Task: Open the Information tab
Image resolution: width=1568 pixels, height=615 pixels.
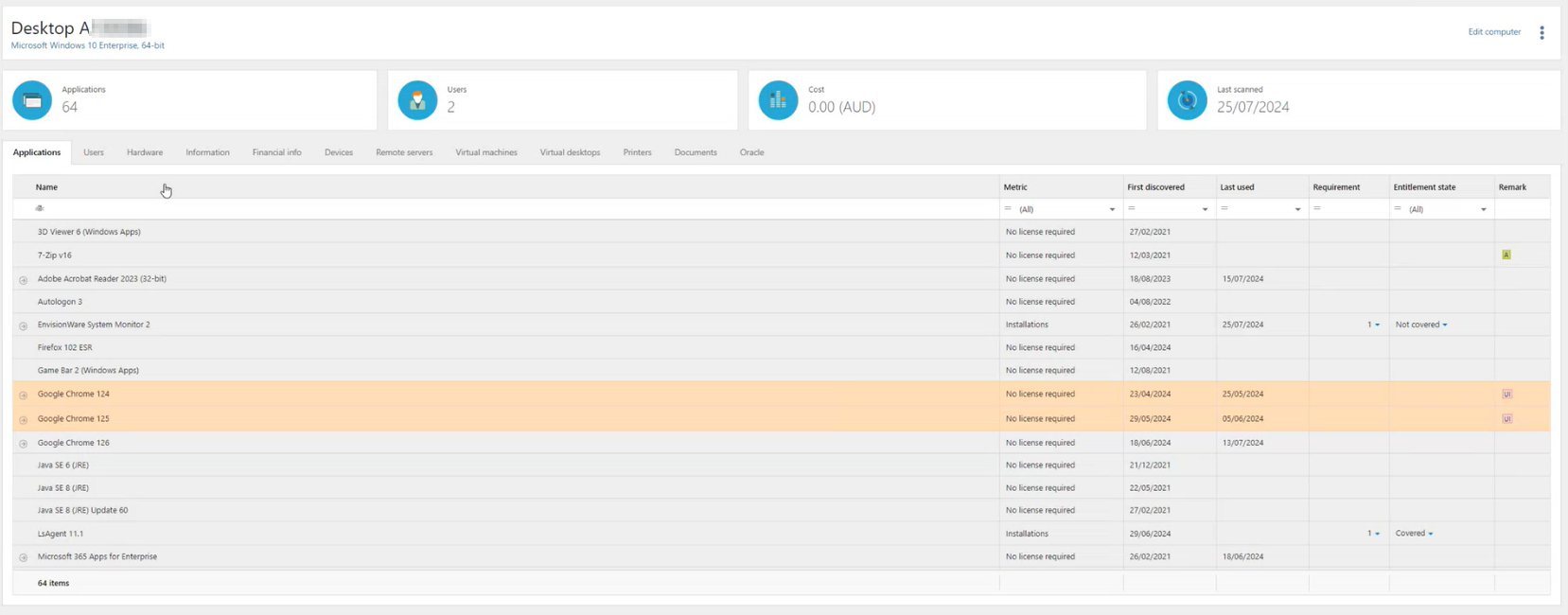Action: (207, 152)
